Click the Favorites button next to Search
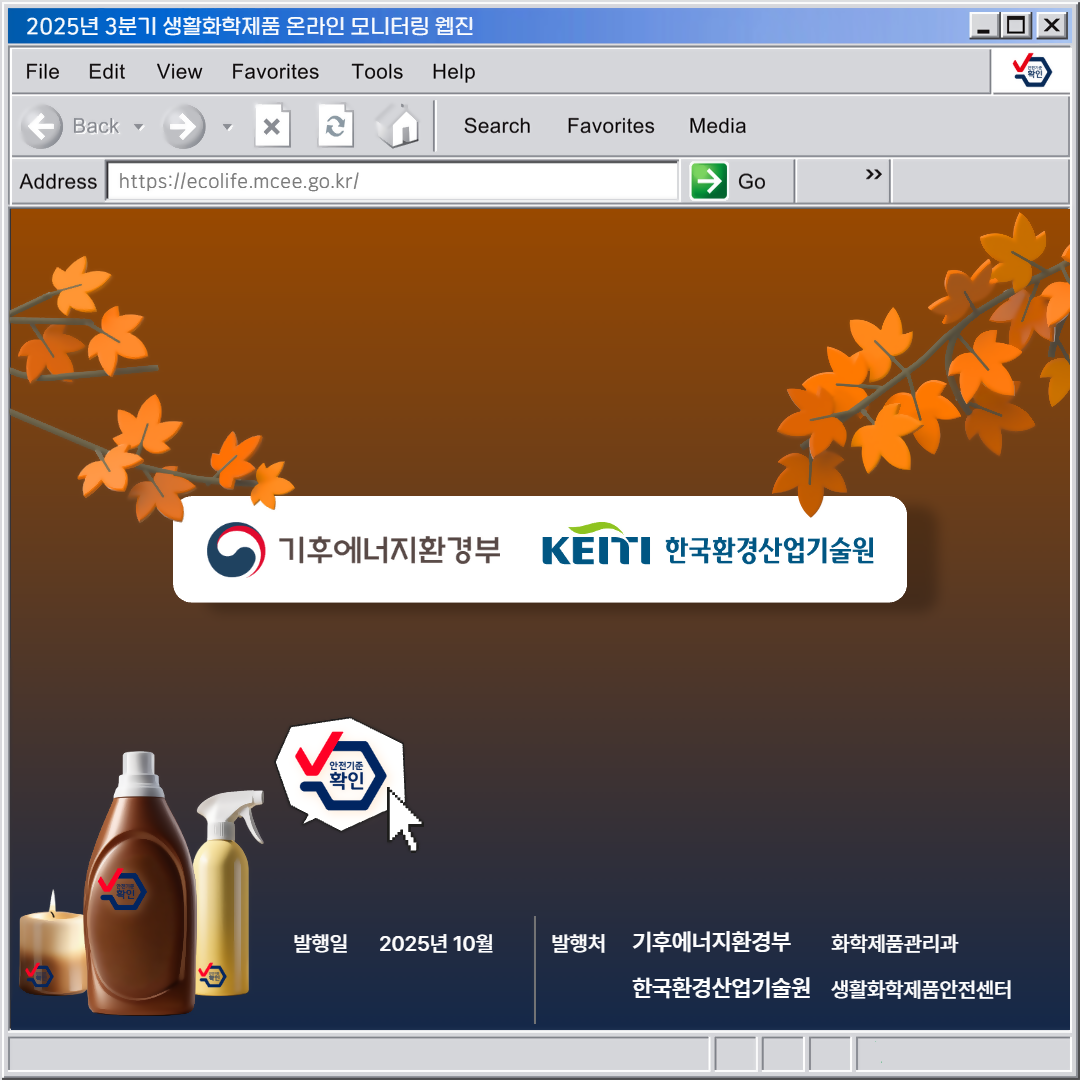 (x=610, y=126)
